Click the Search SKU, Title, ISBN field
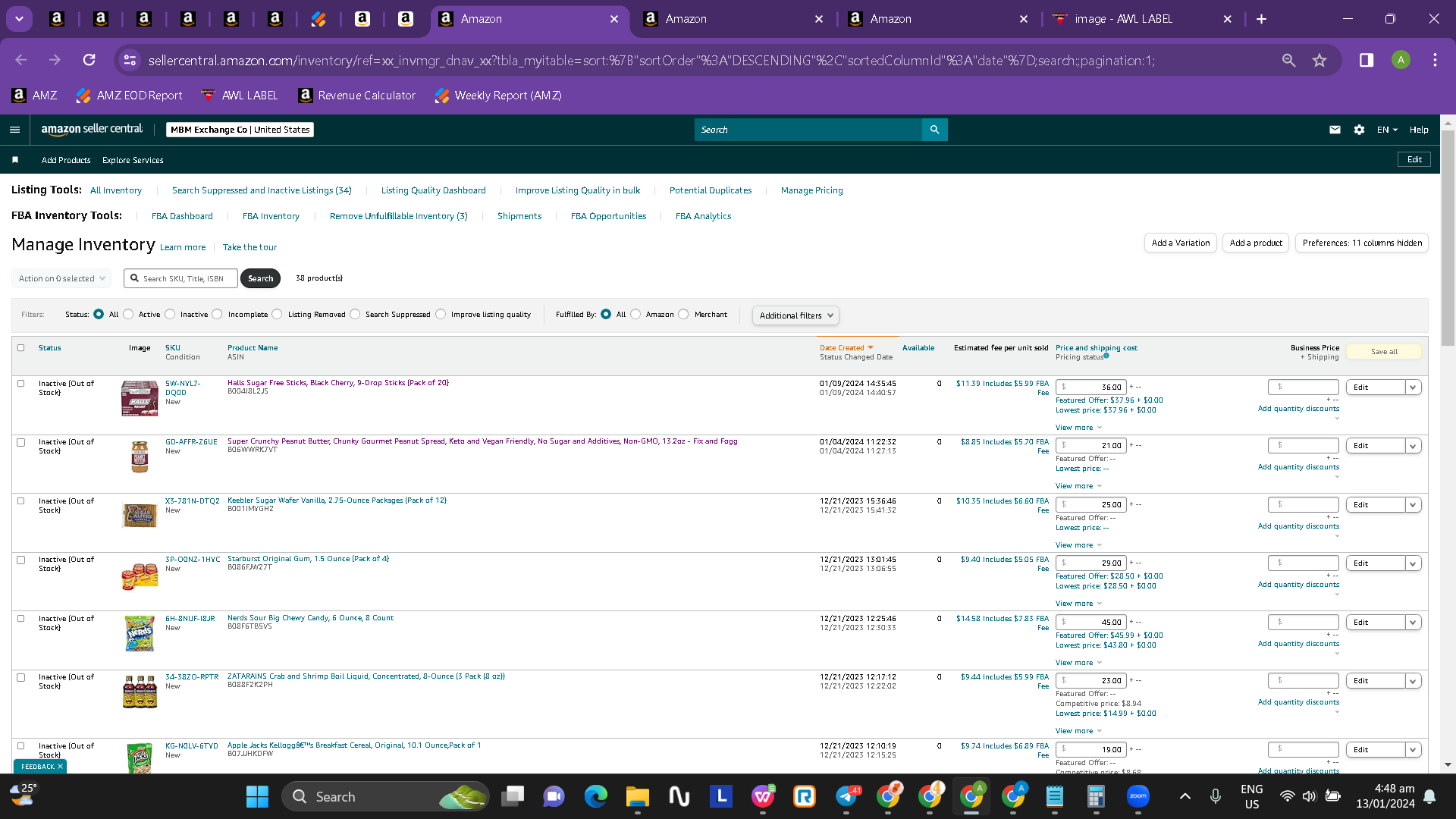 (x=180, y=278)
